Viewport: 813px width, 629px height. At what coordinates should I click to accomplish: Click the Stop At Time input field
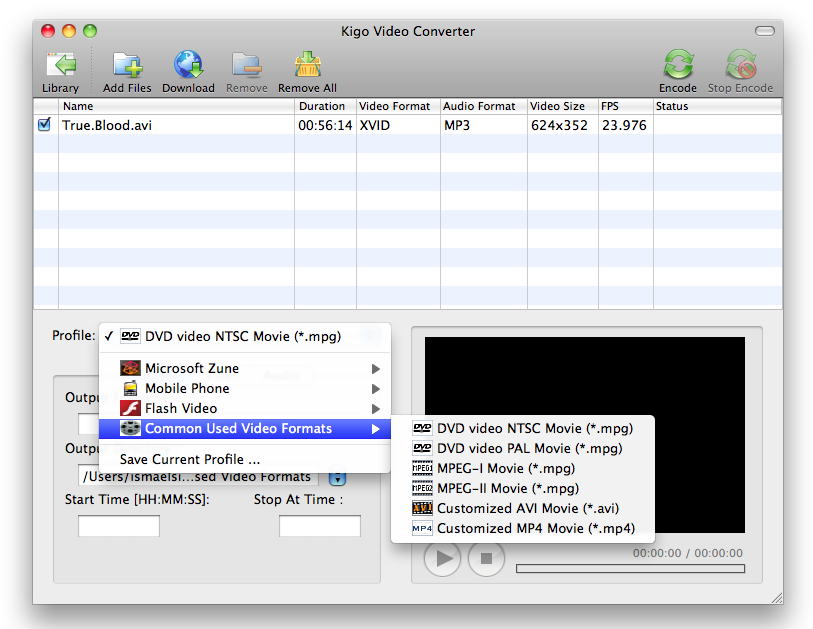tap(320, 526)
